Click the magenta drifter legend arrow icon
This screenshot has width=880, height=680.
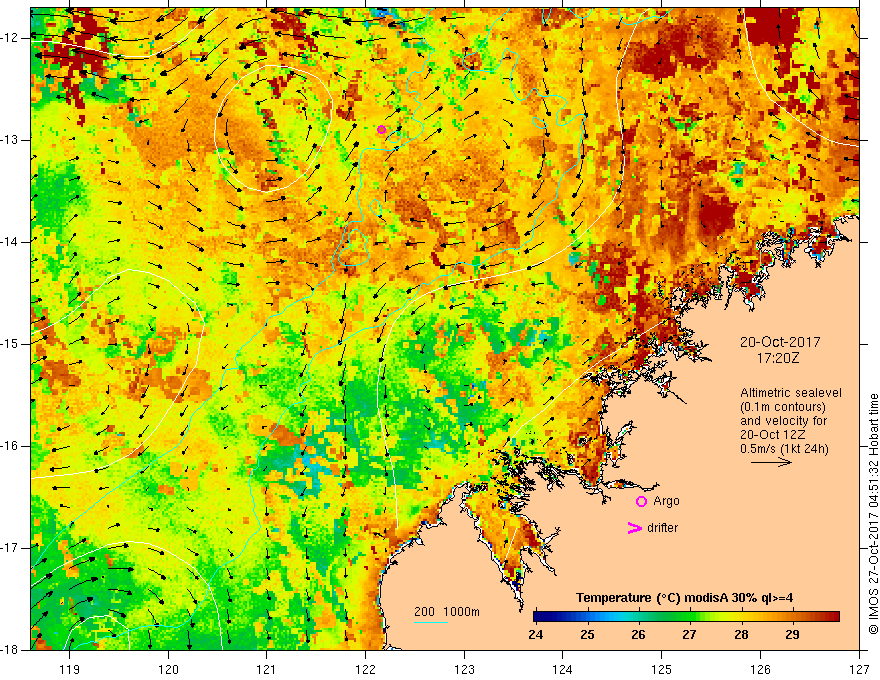[635, 528]
